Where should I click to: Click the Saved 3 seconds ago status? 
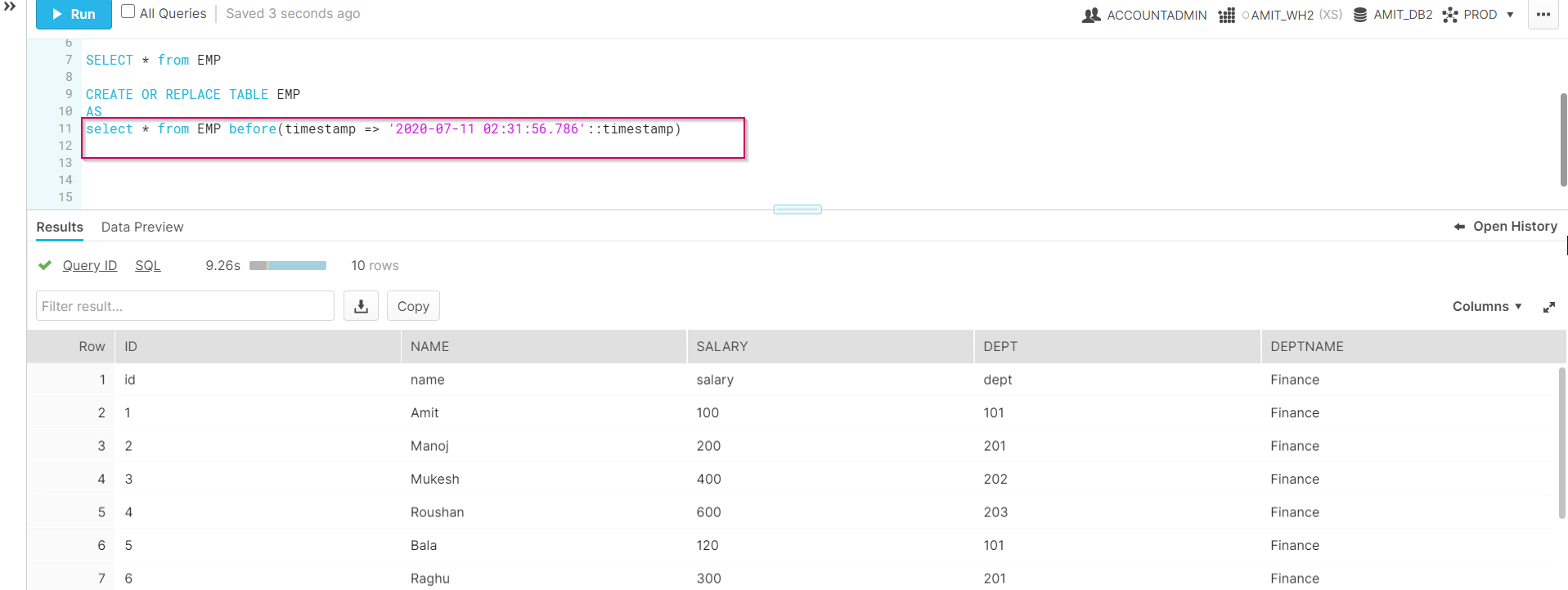coord(293,13)
